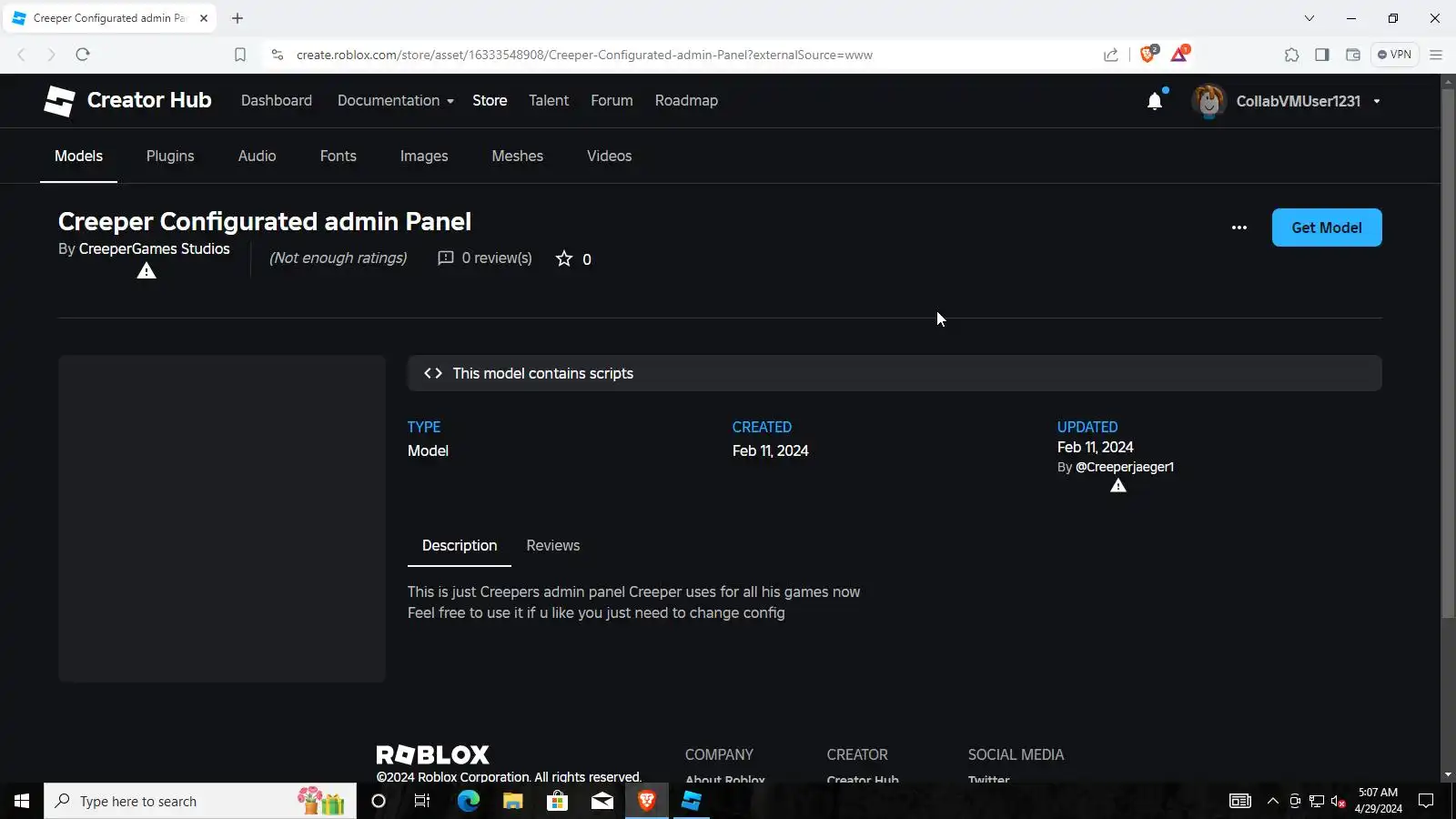Image resolution: width=1456 pixels, height=819 pixels.
Task: Open File Explorer from the taskbar
Action: (513, 801)
